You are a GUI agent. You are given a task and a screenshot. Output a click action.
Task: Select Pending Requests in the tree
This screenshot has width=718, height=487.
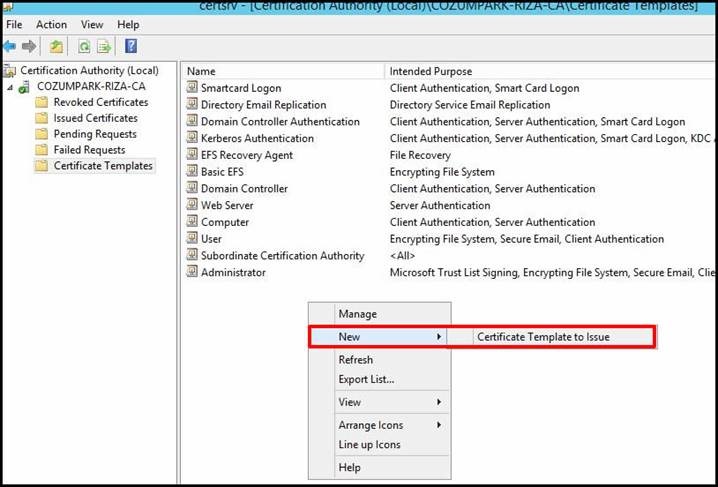(95, 134)
